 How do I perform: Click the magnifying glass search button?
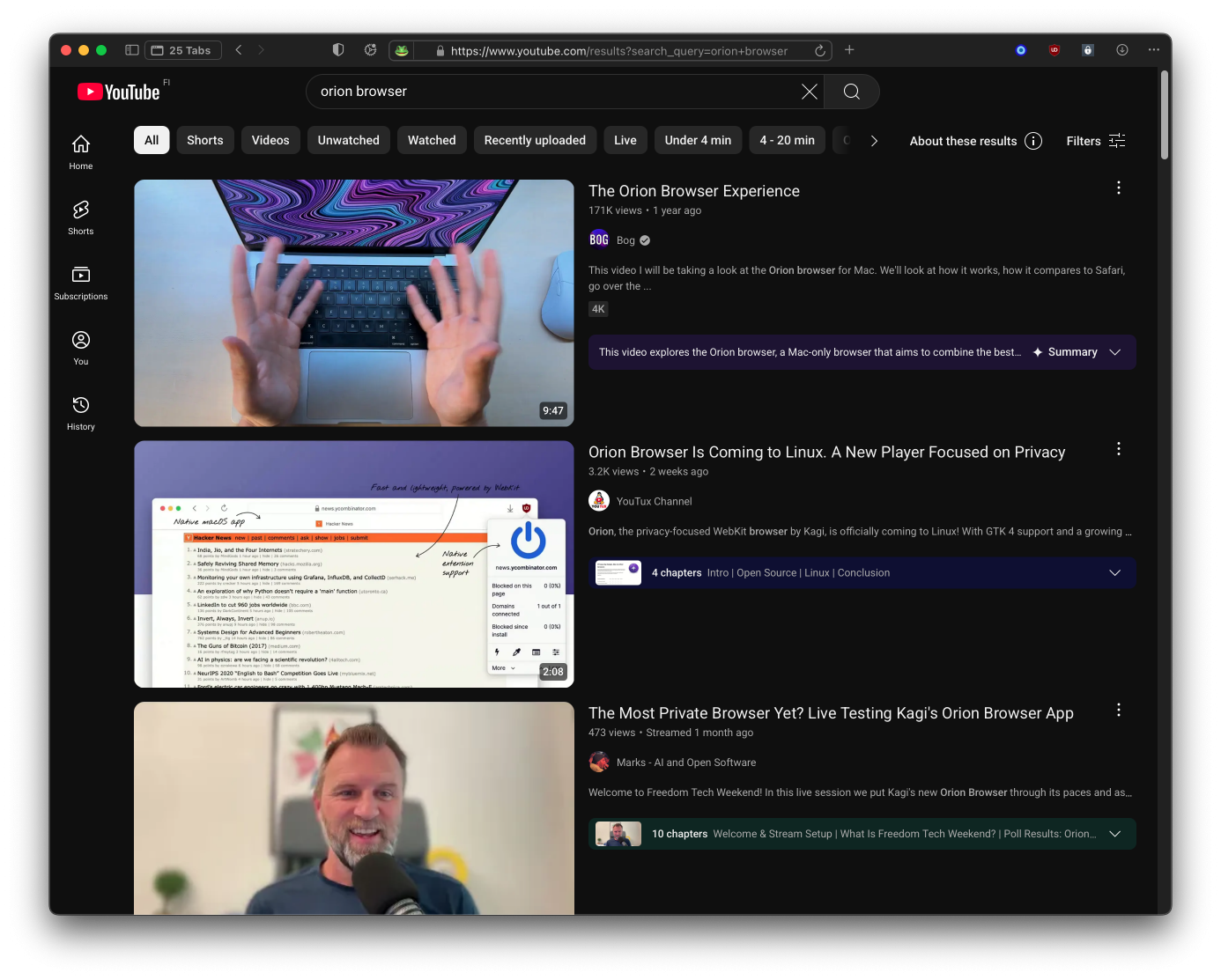coord(851,92)
